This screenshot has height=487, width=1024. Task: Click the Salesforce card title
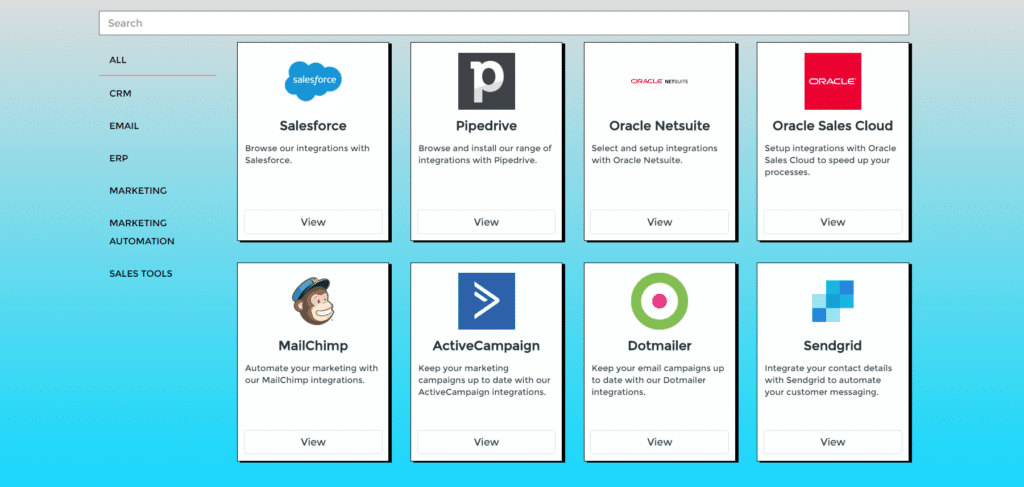pyautogui.click(x=313, y=125)
